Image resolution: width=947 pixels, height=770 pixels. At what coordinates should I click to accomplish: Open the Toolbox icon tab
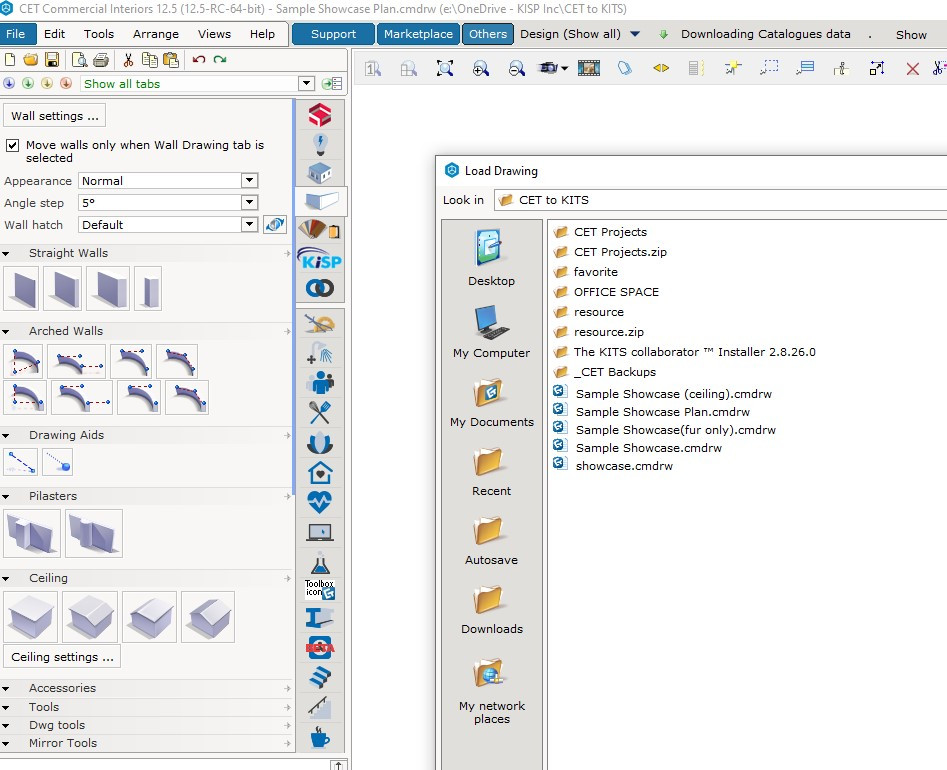click(320, 589)
